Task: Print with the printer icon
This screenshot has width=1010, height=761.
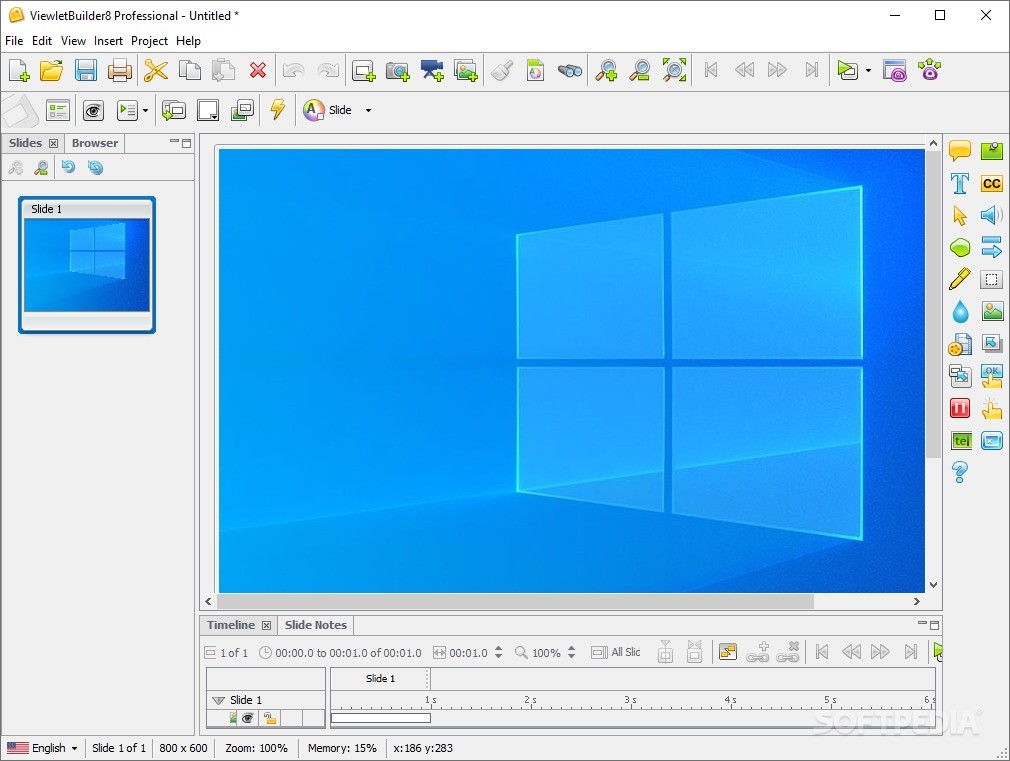Action: 120,70
